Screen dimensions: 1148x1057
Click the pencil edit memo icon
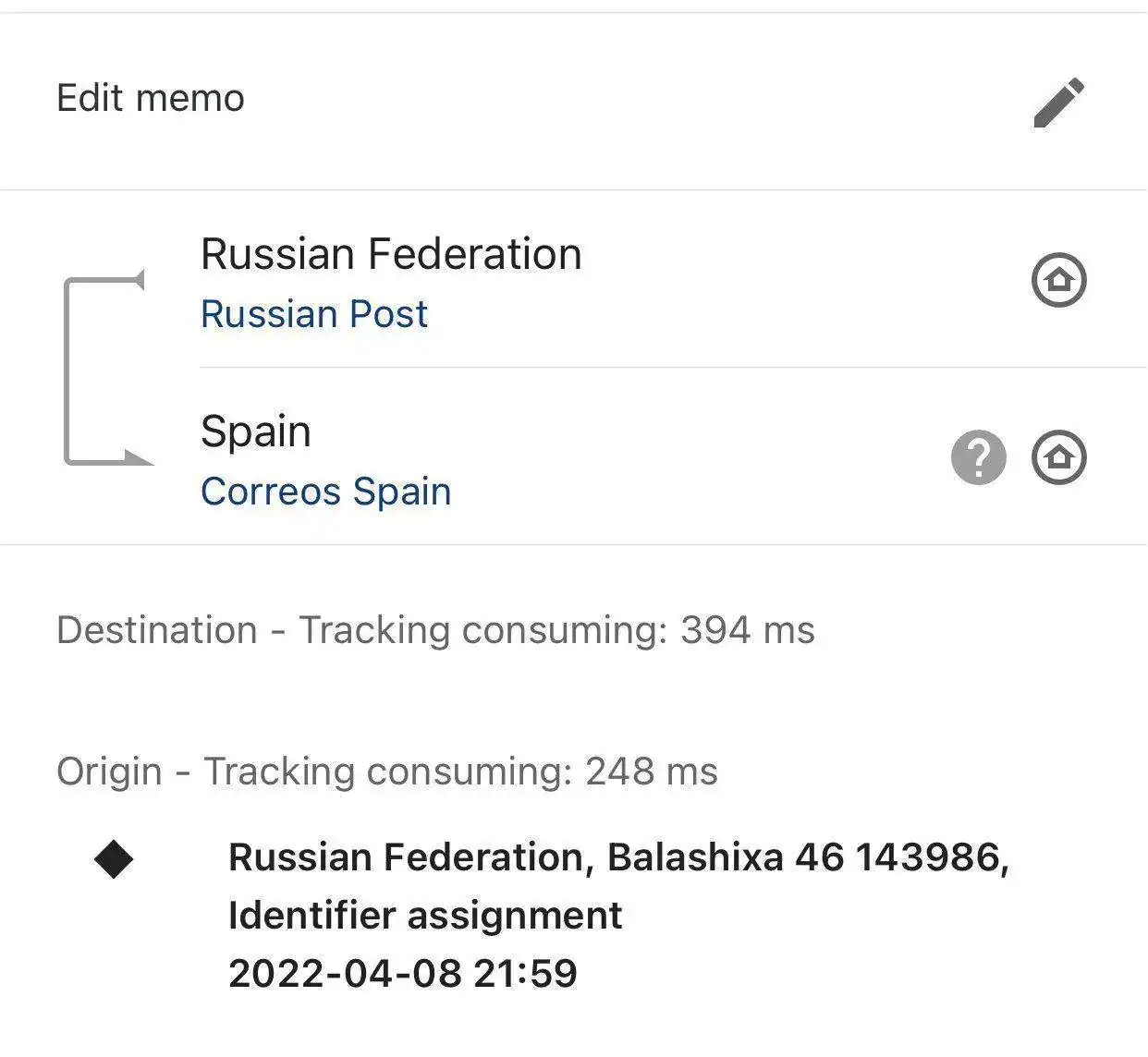[1058, 102]
